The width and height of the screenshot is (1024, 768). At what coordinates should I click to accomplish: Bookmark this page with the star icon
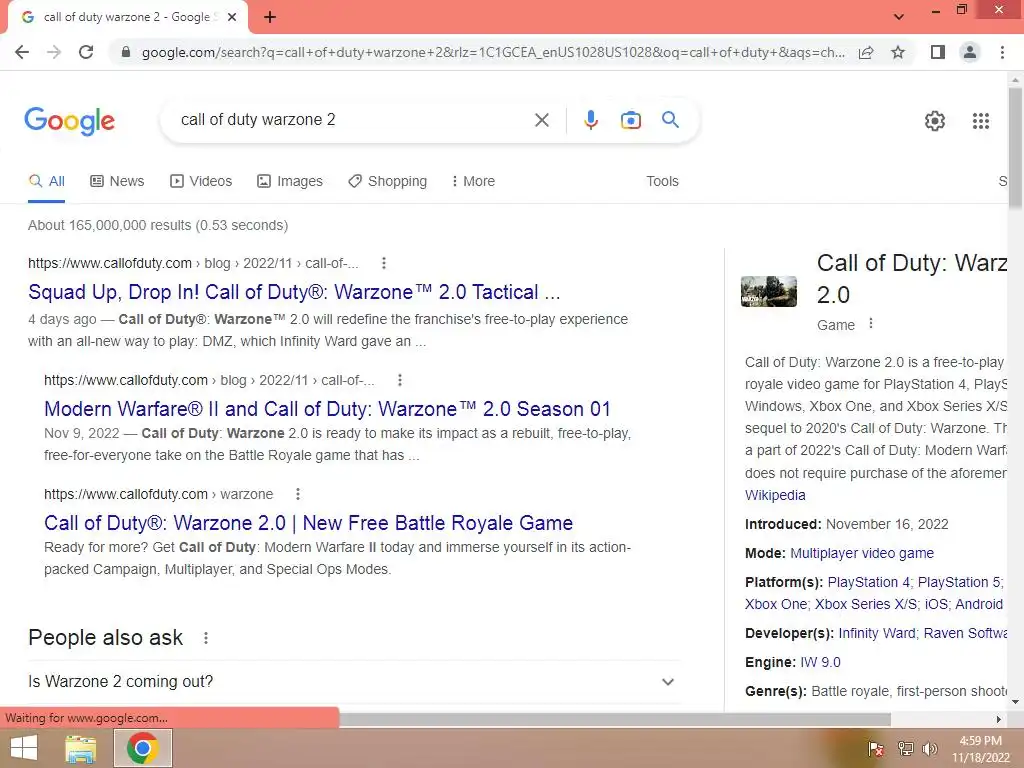click(898, 52)
